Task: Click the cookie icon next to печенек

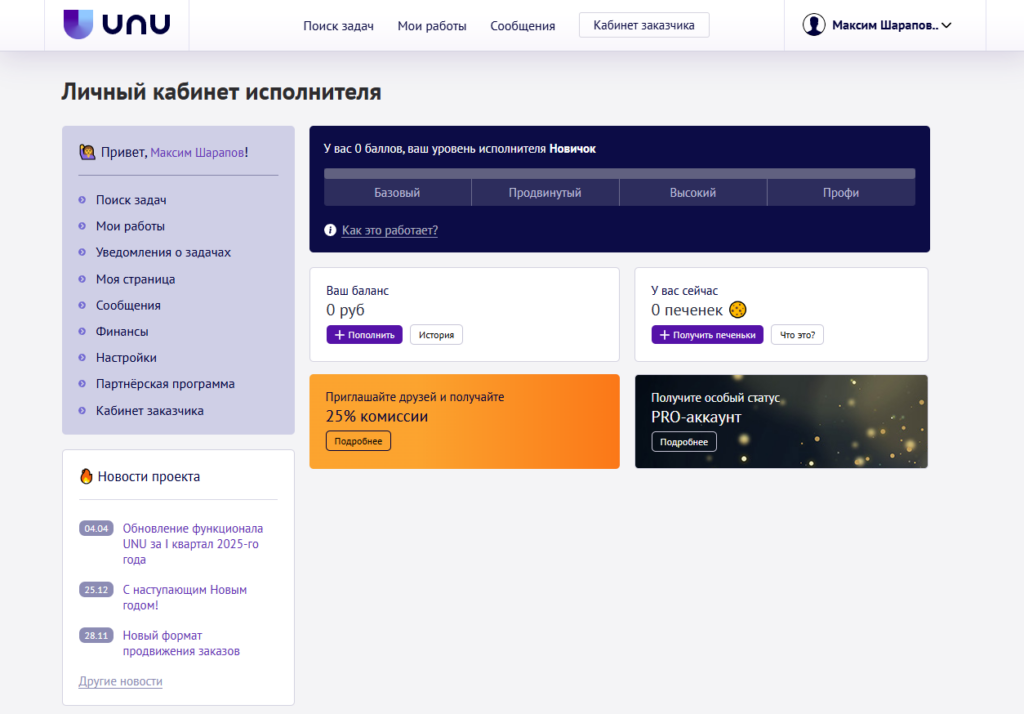Action: point(737,310)
